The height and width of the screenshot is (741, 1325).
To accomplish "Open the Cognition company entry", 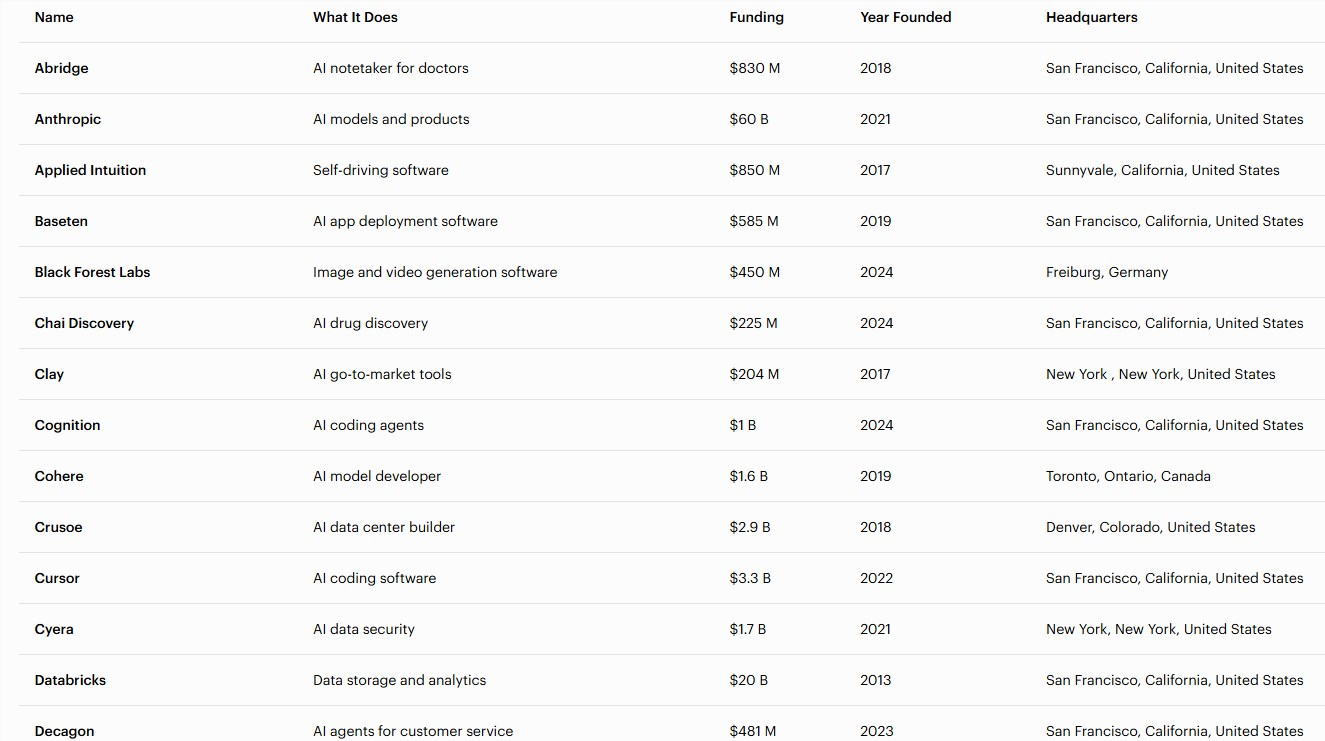I will click(67, 425).
